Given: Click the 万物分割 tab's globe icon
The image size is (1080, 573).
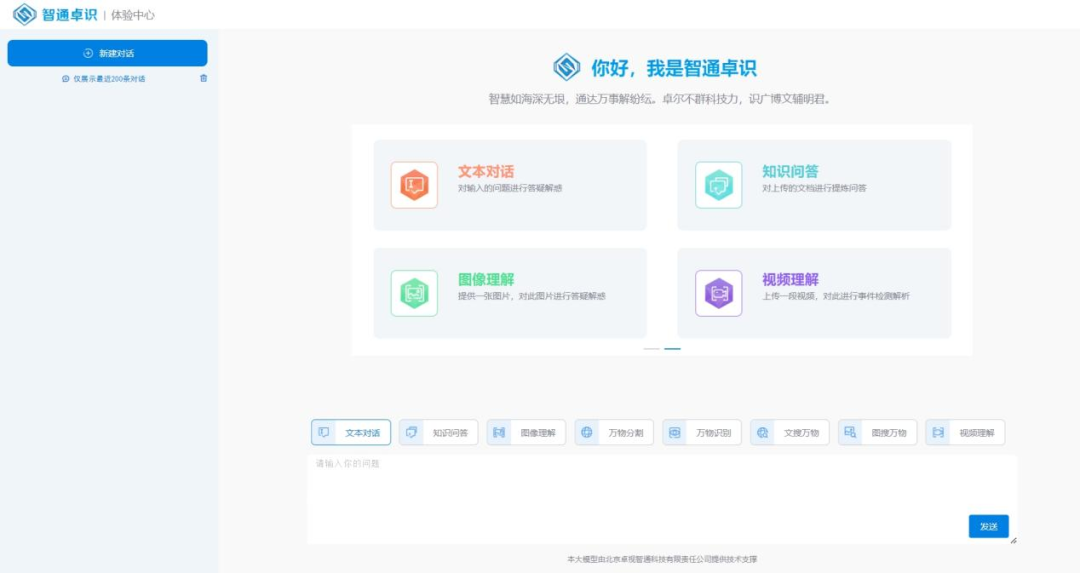Looking at the screenshot, I should click(x=587, y=433).
